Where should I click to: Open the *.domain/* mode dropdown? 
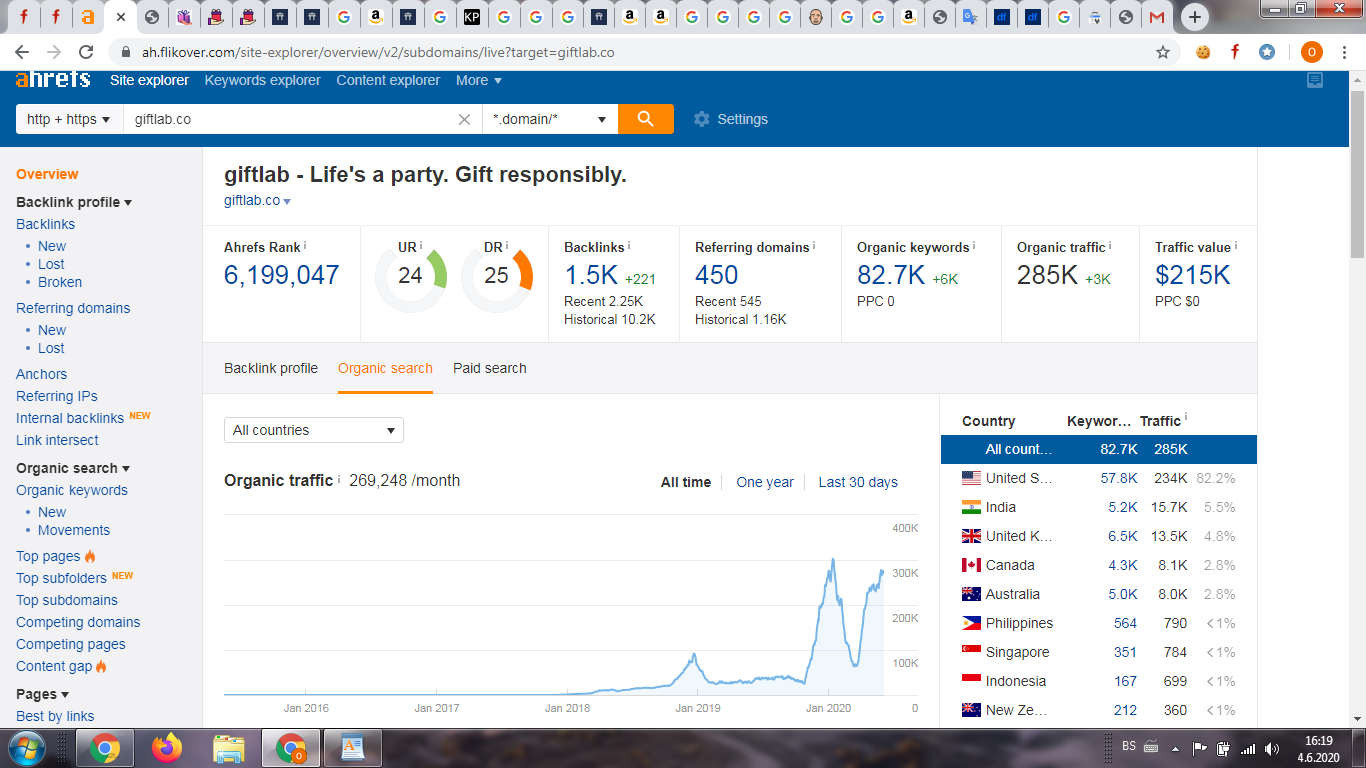550,119
